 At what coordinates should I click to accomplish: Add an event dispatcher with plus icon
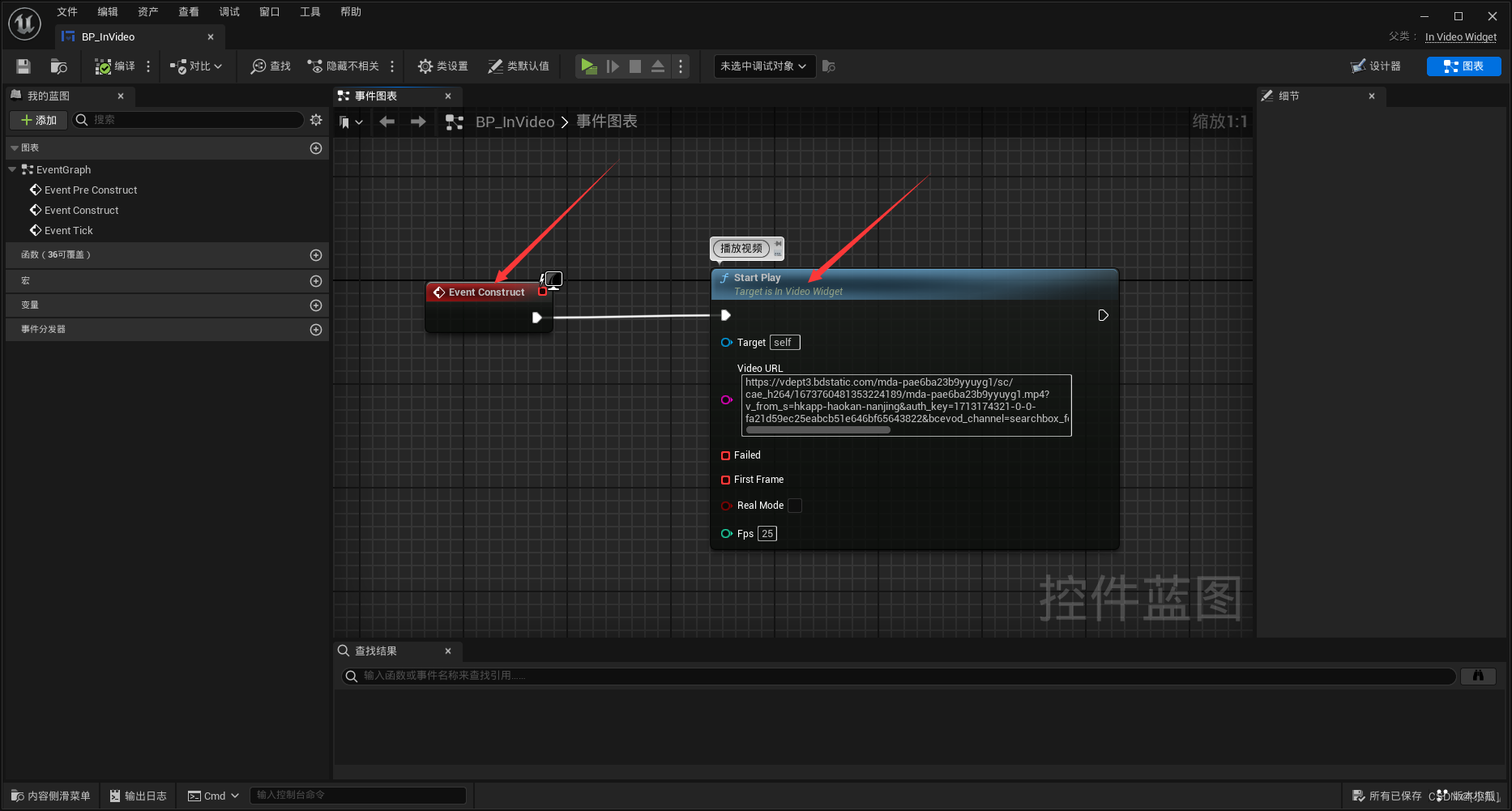tap(316, 330)
